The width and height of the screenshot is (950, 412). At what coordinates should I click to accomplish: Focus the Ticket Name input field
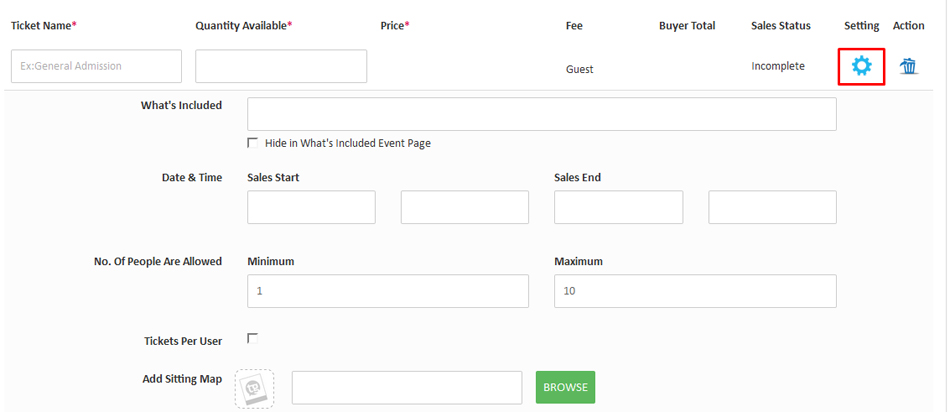pos(97,66)
